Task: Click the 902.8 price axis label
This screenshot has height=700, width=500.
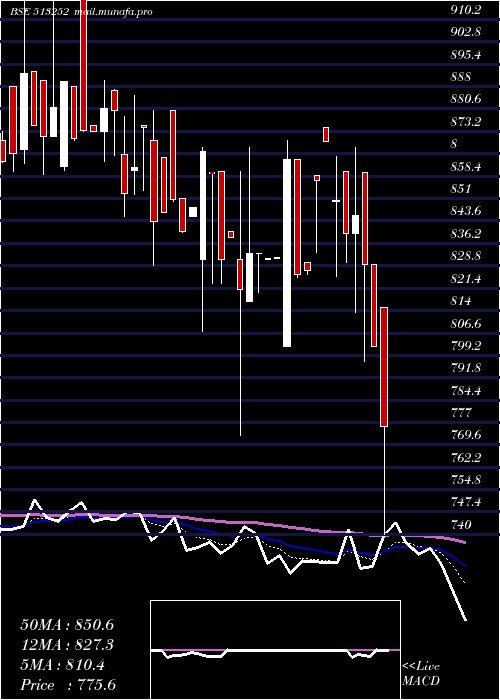Action: [x=466, y=32]
